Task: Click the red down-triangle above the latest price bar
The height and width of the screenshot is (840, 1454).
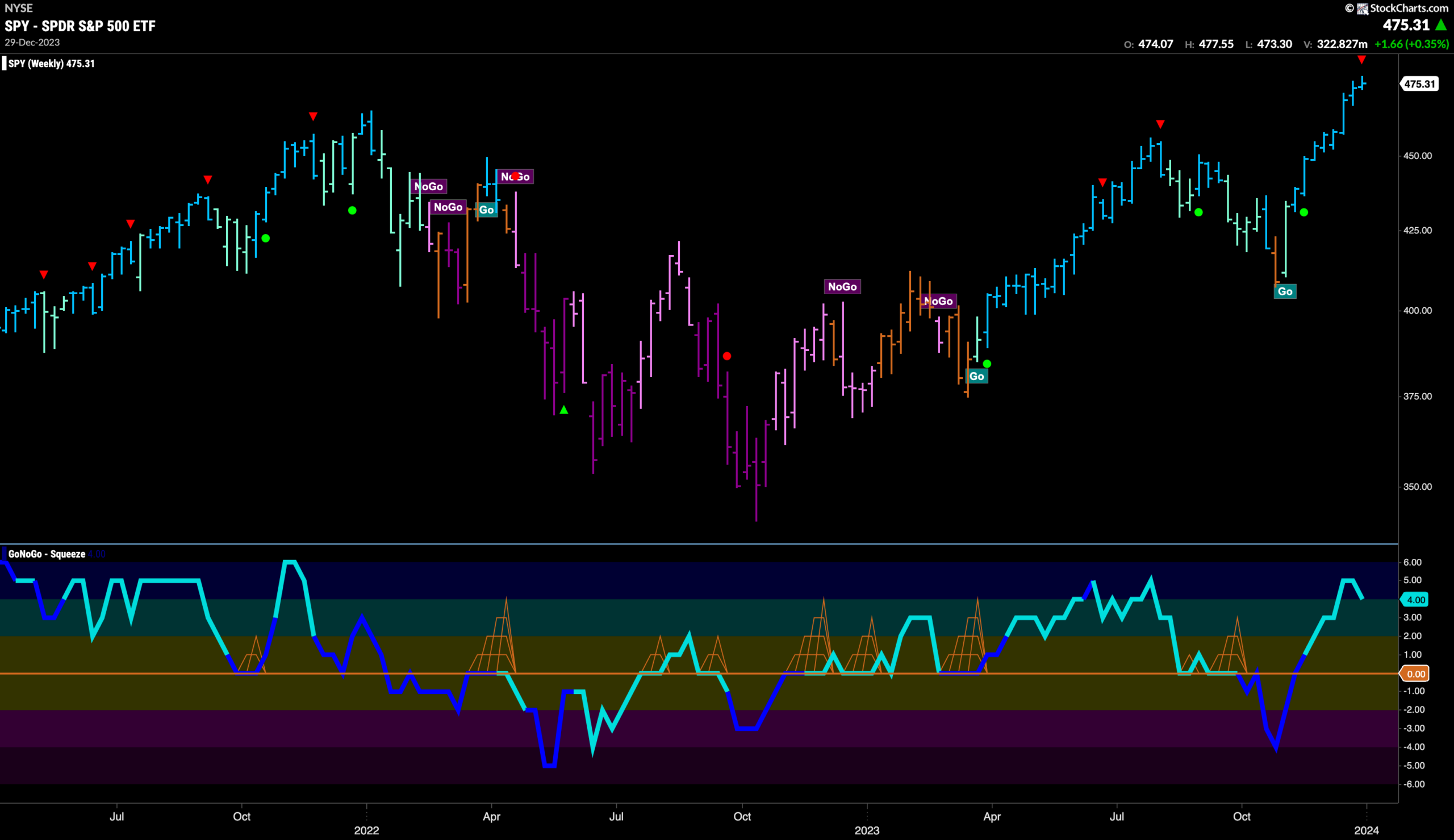Action: (1361, 60)
